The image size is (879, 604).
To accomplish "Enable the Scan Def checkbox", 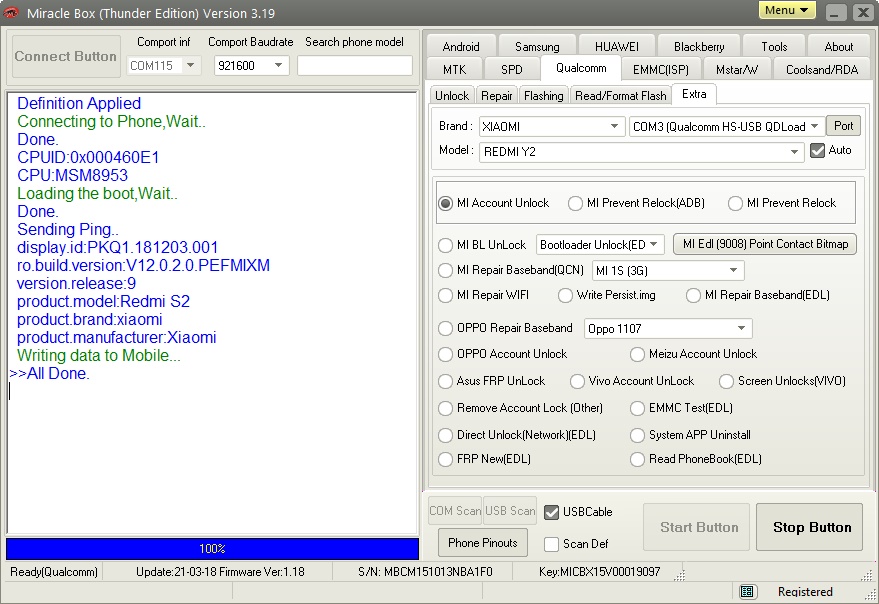I will tap(552, 544).
